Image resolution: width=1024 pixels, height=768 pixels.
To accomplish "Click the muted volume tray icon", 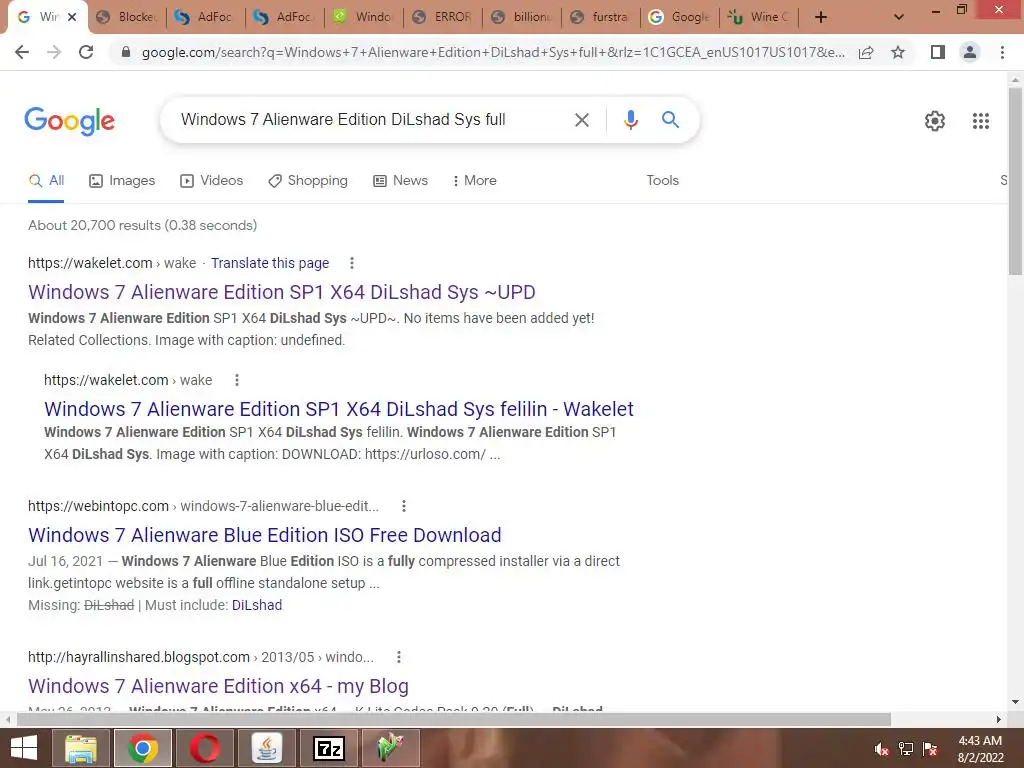I will 882,749.
